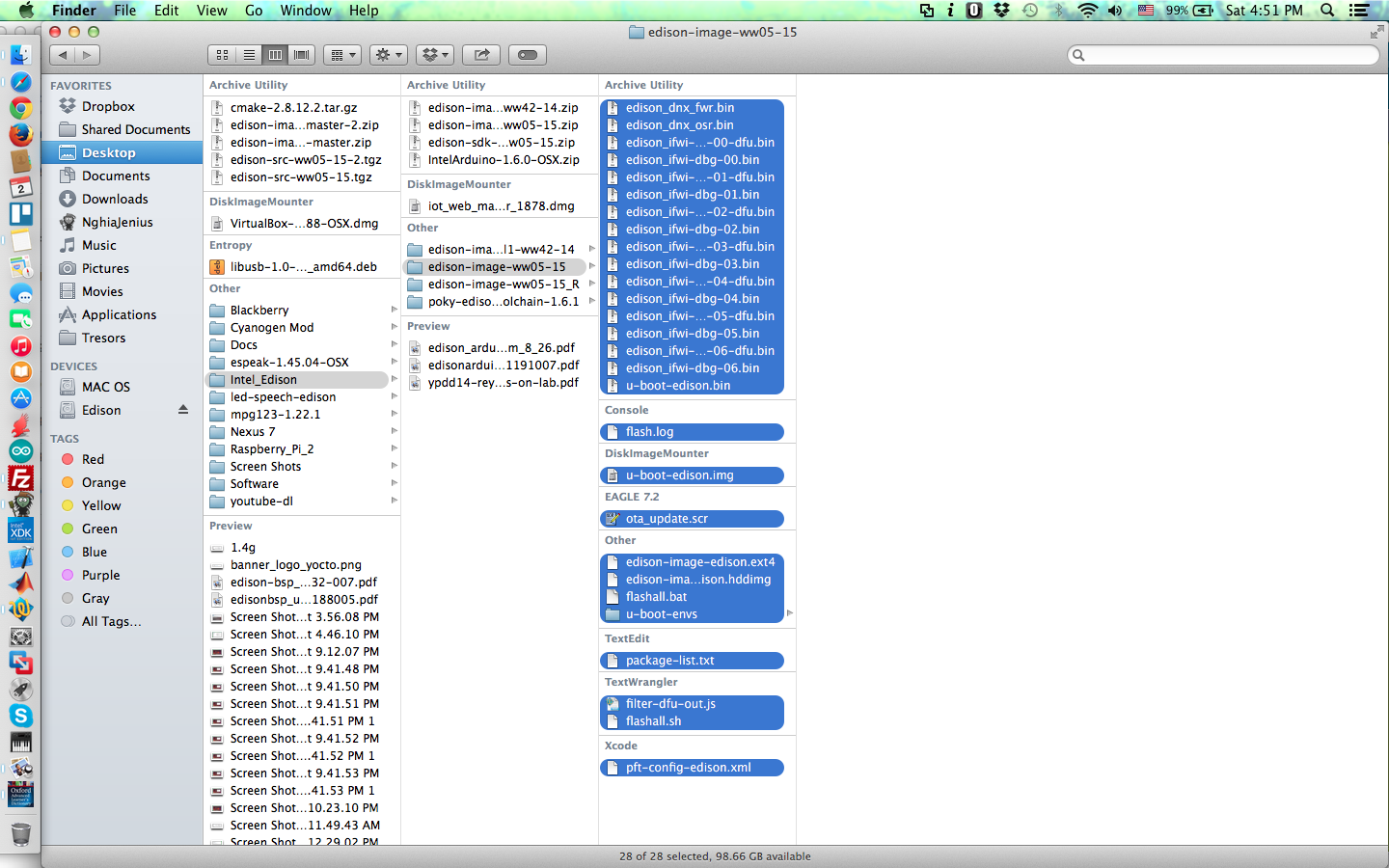
Task: Switch to icon view
Action: click(x=222, y=55)
